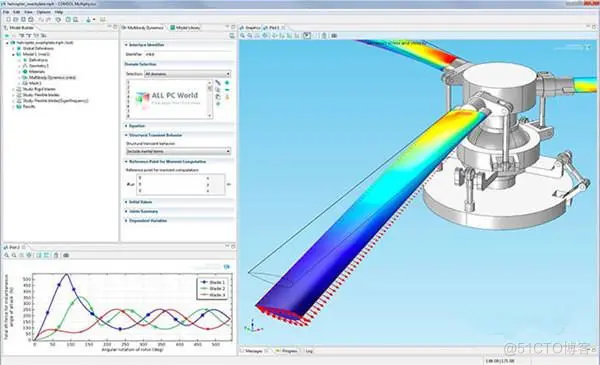Open the Selection All domains dropdown
The image size is (600, 365).
(188, 74)
